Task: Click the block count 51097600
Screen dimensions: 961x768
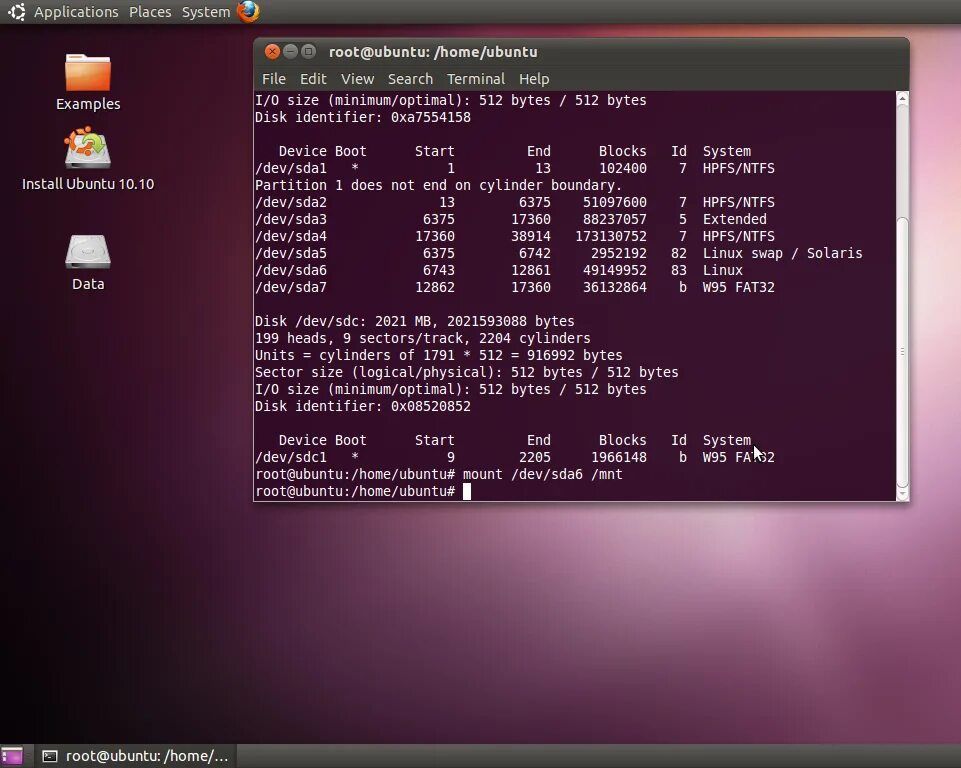Action: (x=615, y=202)
